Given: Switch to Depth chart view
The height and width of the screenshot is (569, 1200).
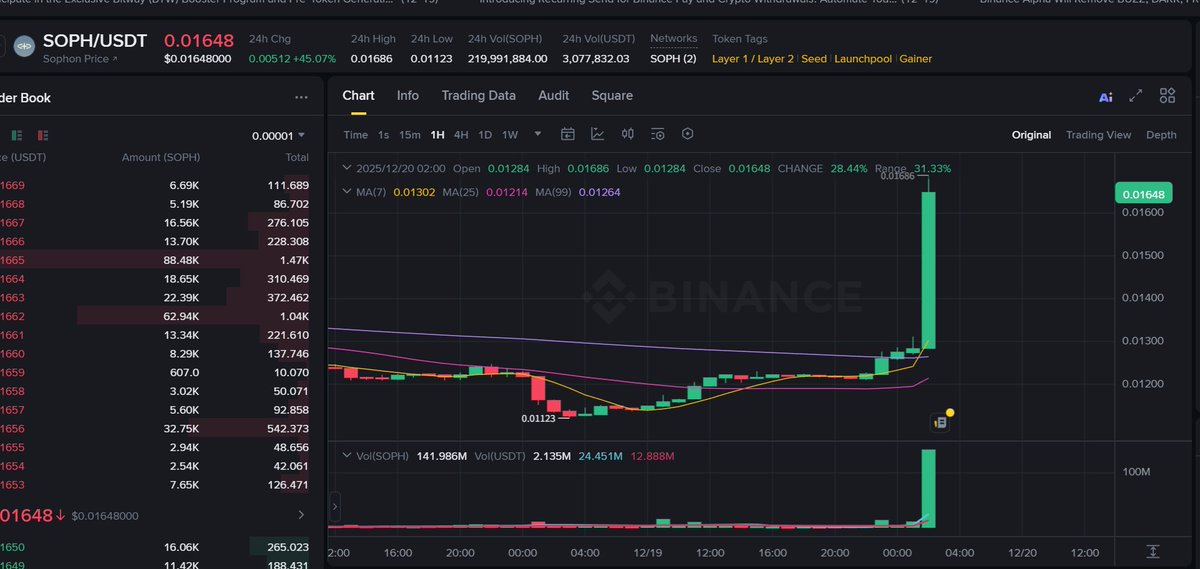Looking at the screenshot, I should (1161, 135).
